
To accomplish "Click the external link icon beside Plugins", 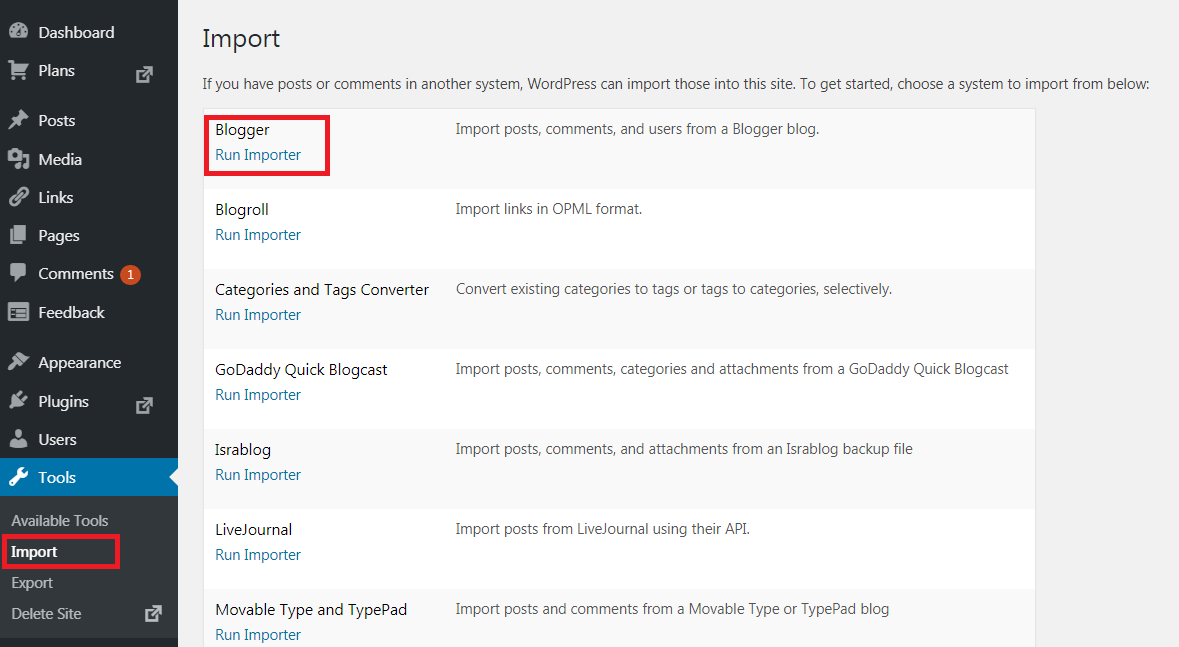I will click(x=144, y=406).
